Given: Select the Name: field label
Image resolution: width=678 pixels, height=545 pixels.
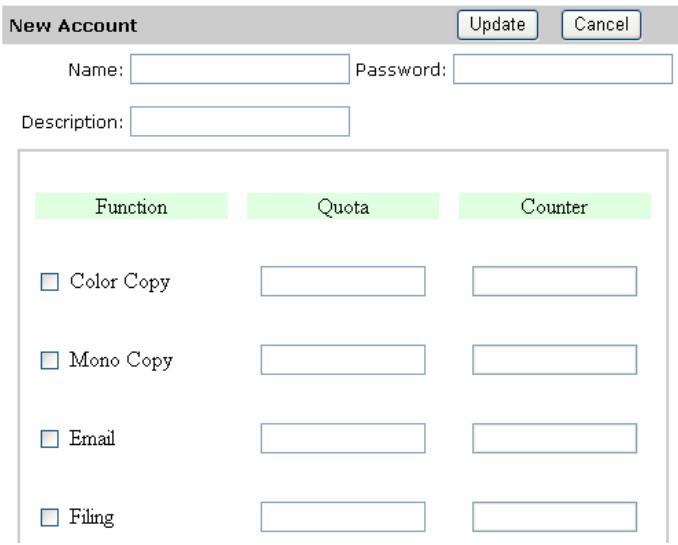Looking at the screenshot, I should [x=96, y=70].
